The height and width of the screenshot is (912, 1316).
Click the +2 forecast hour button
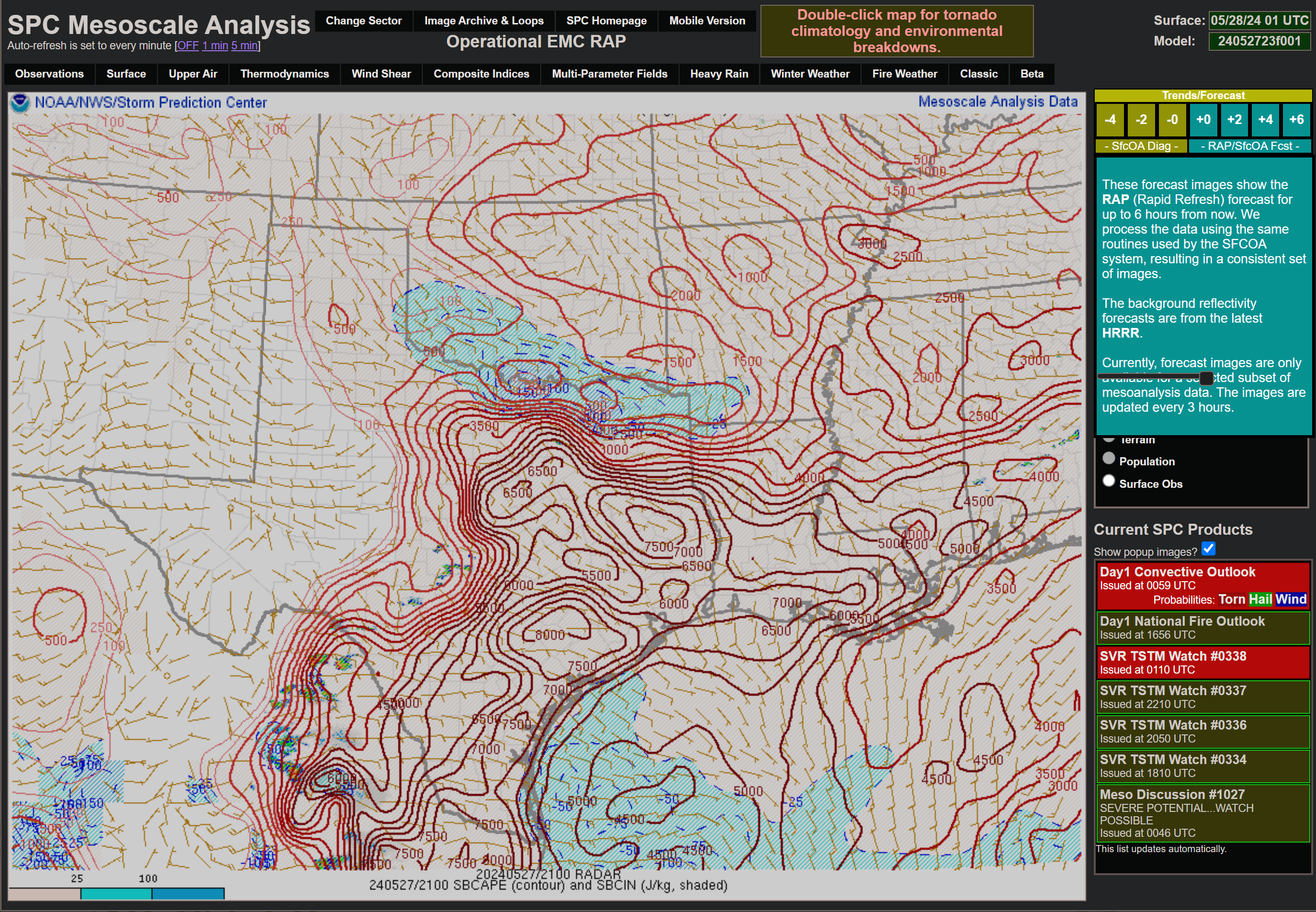(1234, 119)
